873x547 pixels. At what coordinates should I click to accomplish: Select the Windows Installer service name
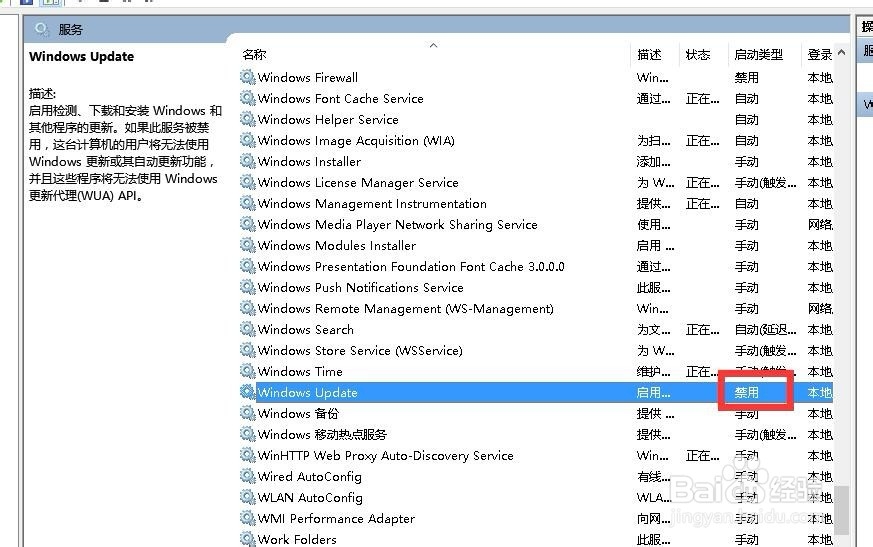[309, 162]
